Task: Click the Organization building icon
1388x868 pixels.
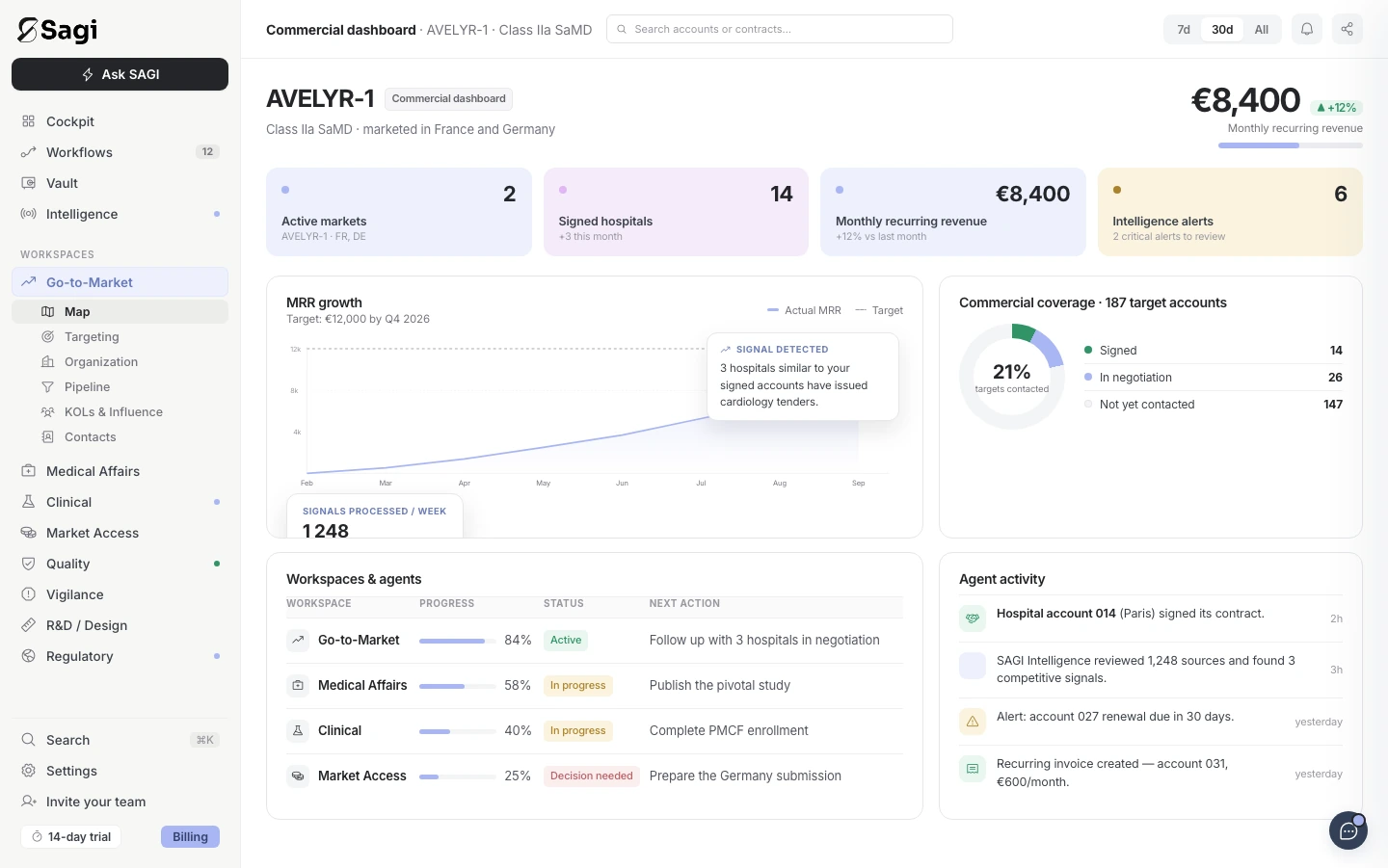Action: coord(47,362)
